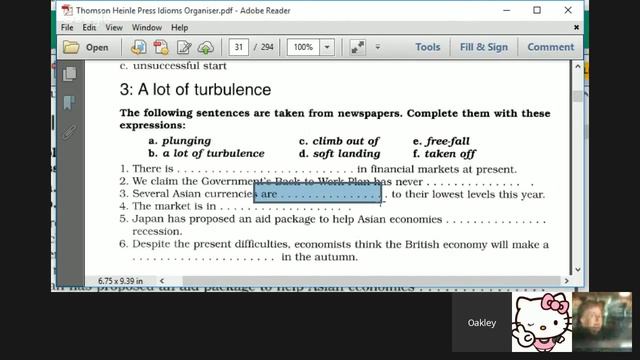Click the horizontal scrollbar right arrow

[567, 281]
